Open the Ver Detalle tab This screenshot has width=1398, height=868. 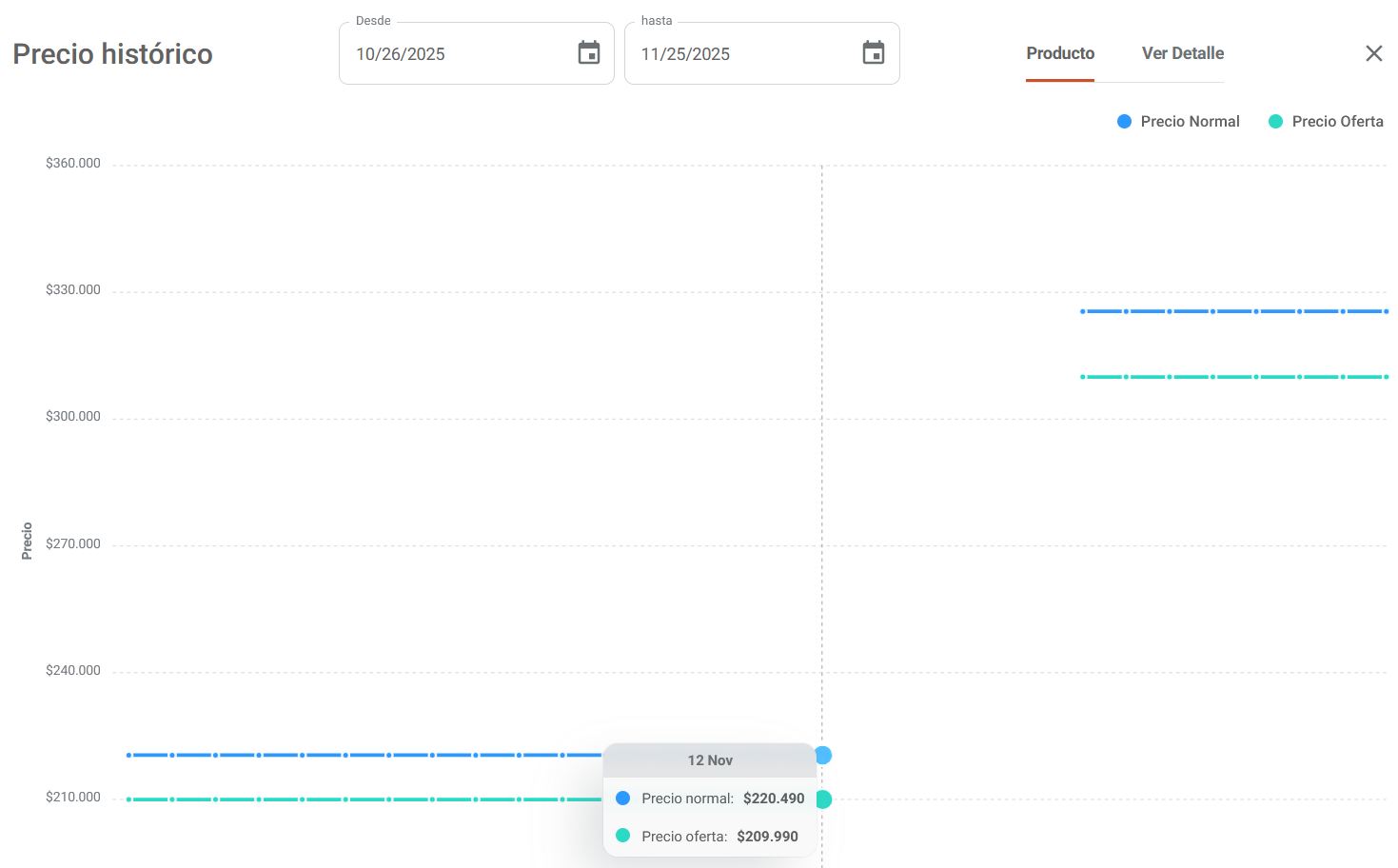(x=1182, y=53)
